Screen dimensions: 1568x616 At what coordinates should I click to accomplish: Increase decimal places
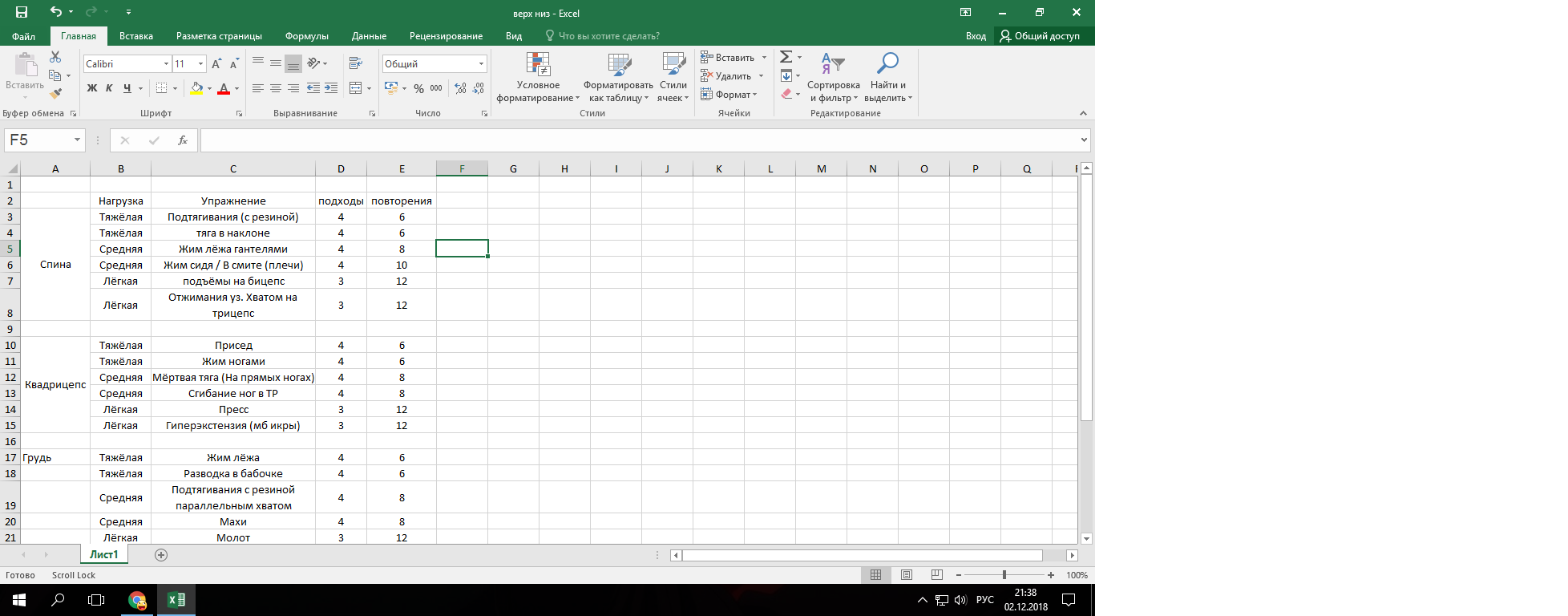pyautogui.click(x=460, y=88)
